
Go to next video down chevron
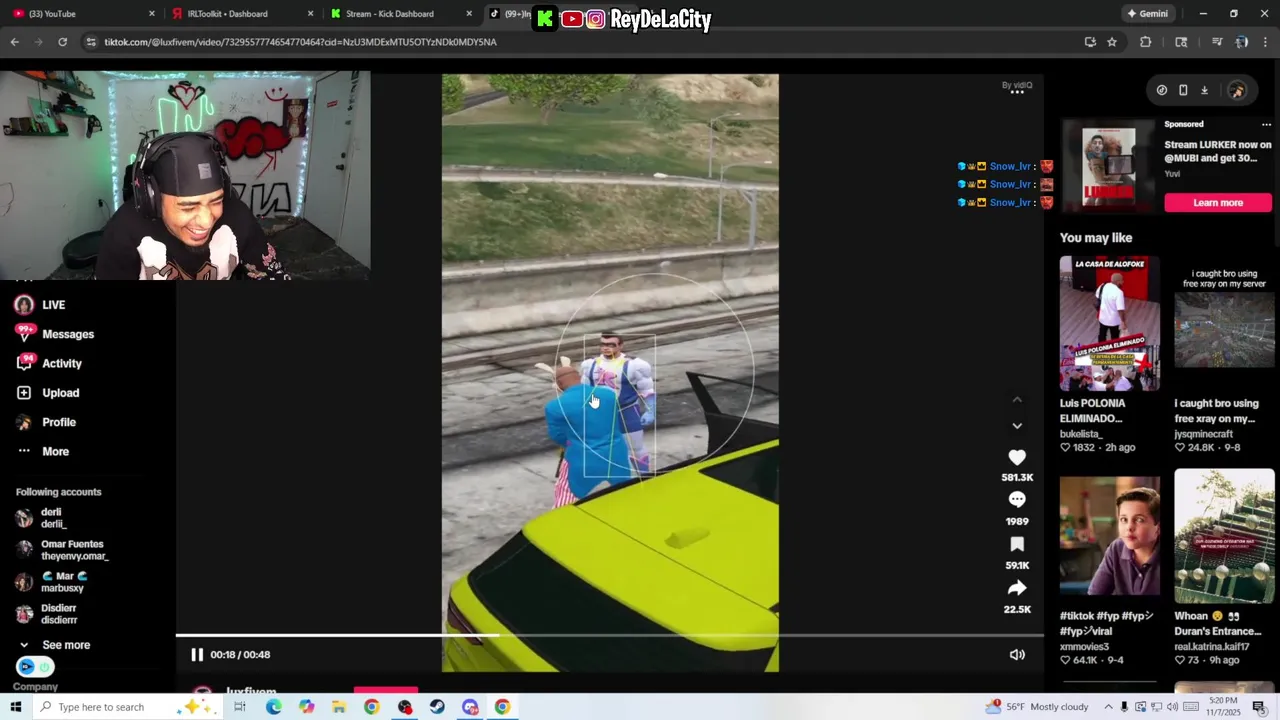(1017, 426)
